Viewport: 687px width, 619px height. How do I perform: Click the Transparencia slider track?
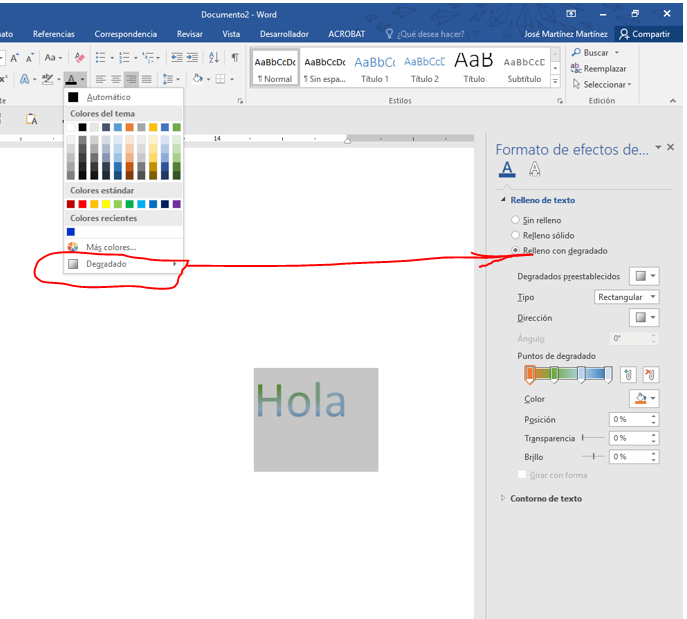point(593,438)
